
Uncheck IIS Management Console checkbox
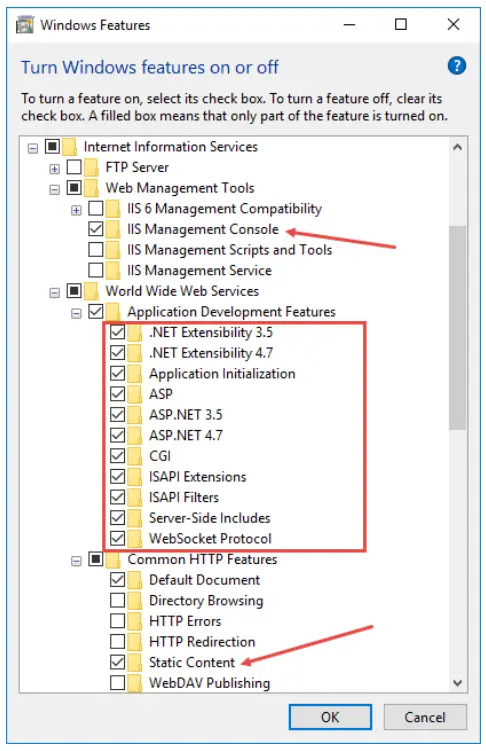(x=96, y=229)
